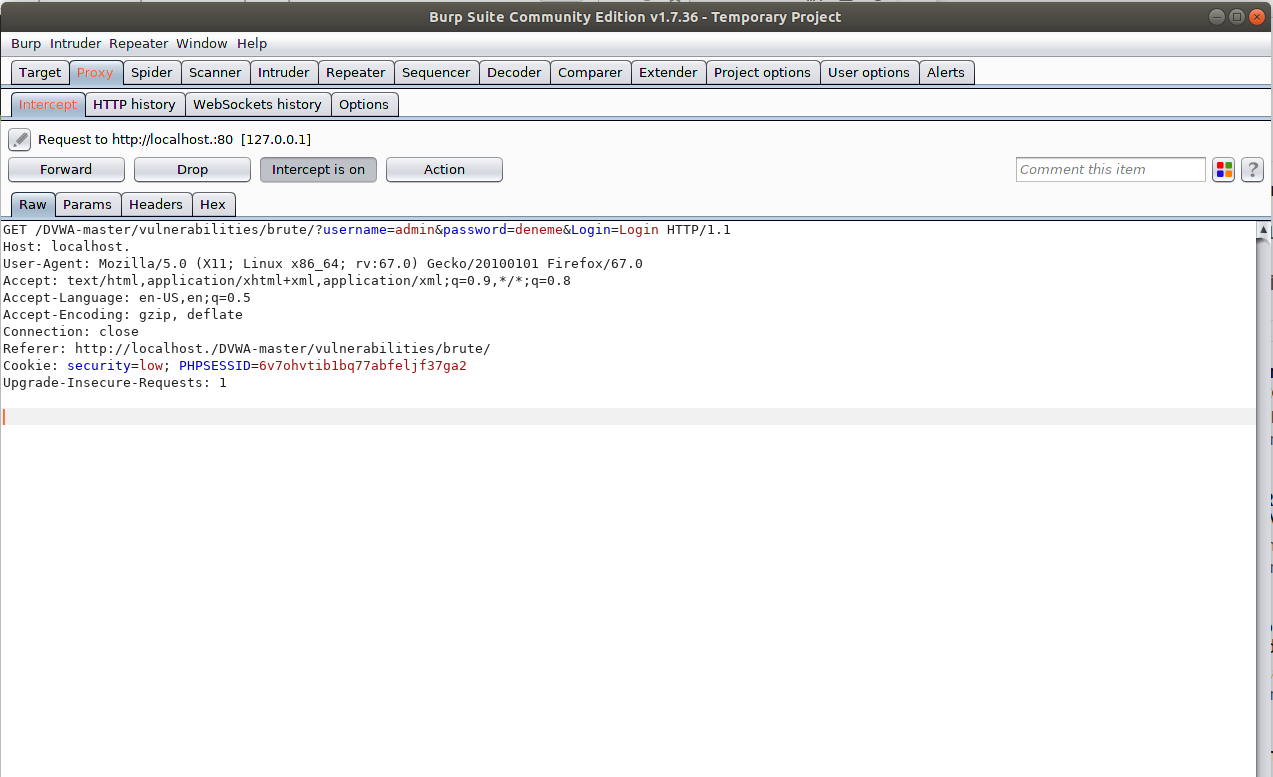Click the password parameter value 'deneme'
This screenshot has width=1273, height=777.
pyautogui.click(x=539, y=230)
